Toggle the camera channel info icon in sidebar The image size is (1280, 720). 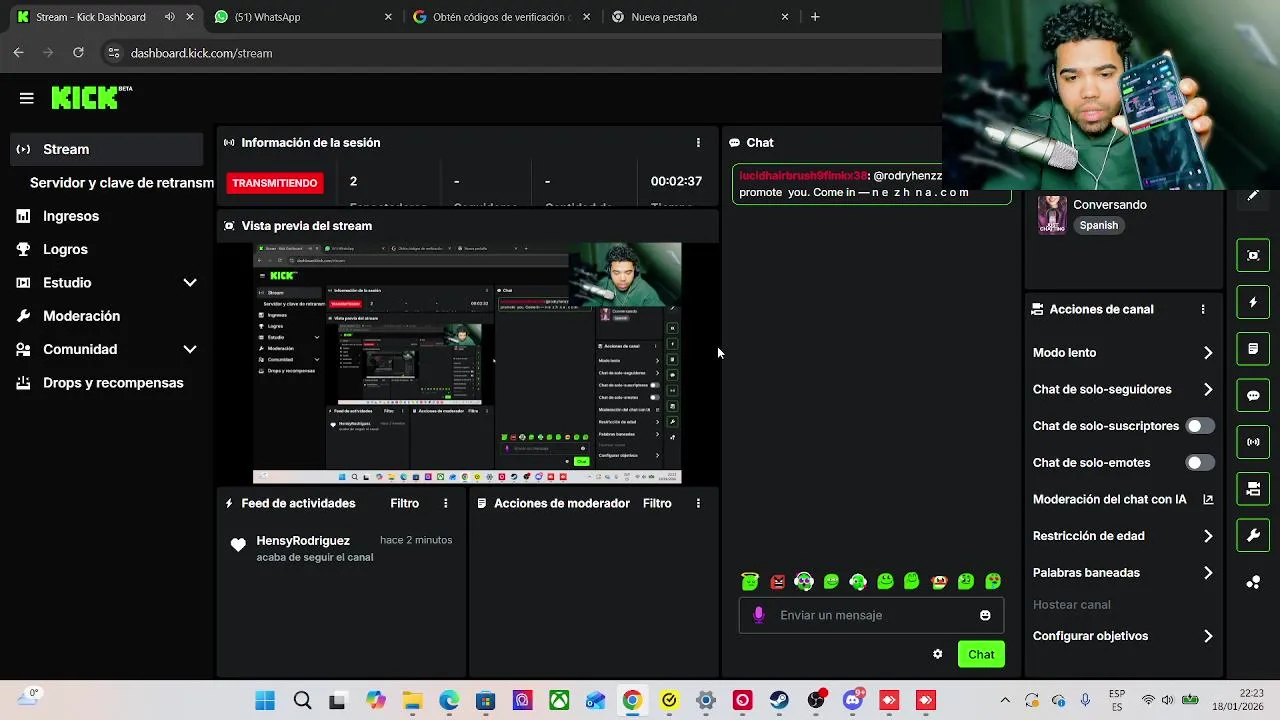click(1253, 489)
